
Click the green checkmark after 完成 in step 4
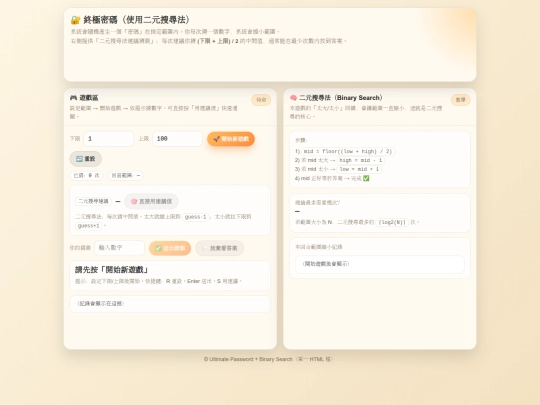[x=366, y=178]
